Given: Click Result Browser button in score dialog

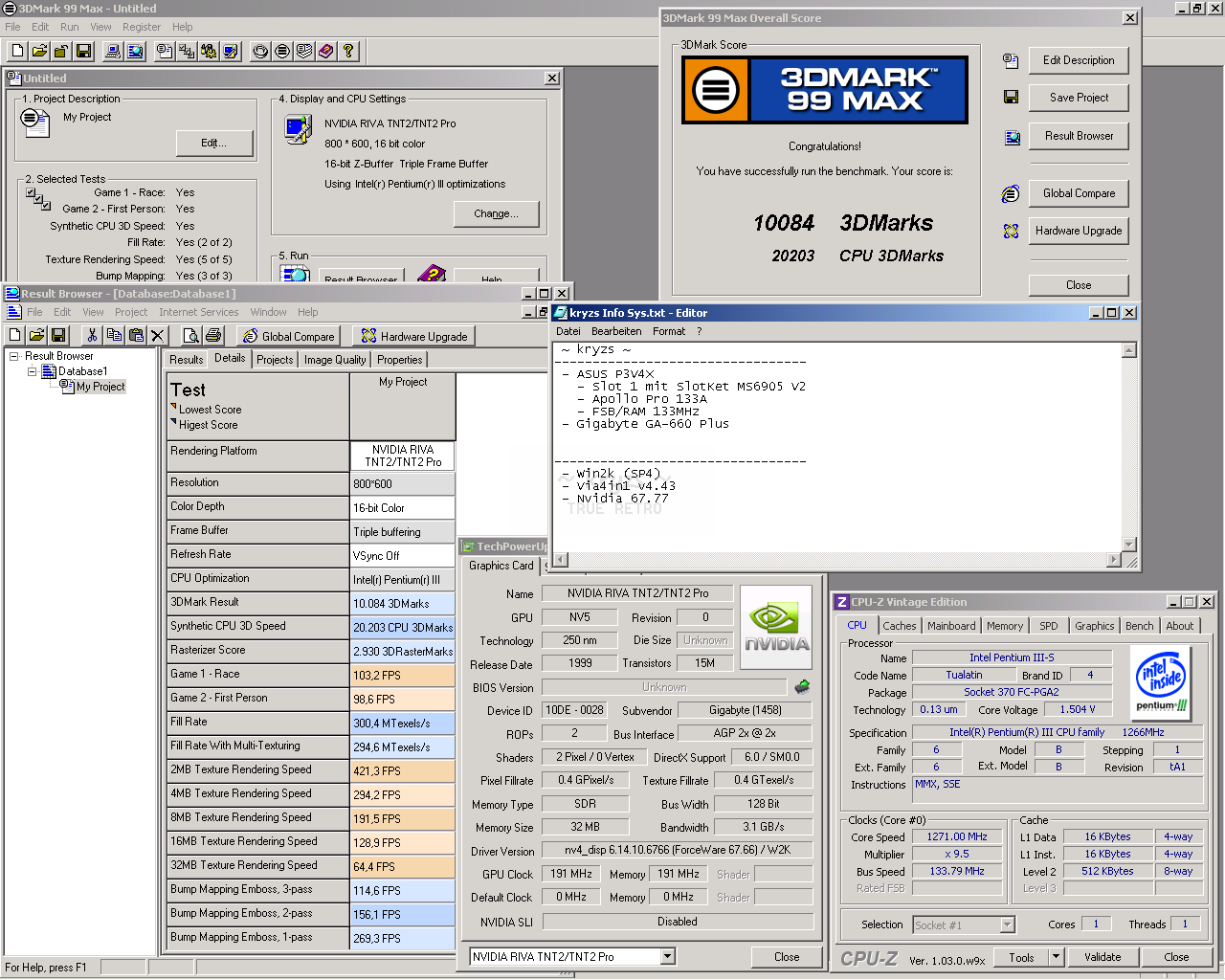Looking at the screenshot, I should (1079, 136).
